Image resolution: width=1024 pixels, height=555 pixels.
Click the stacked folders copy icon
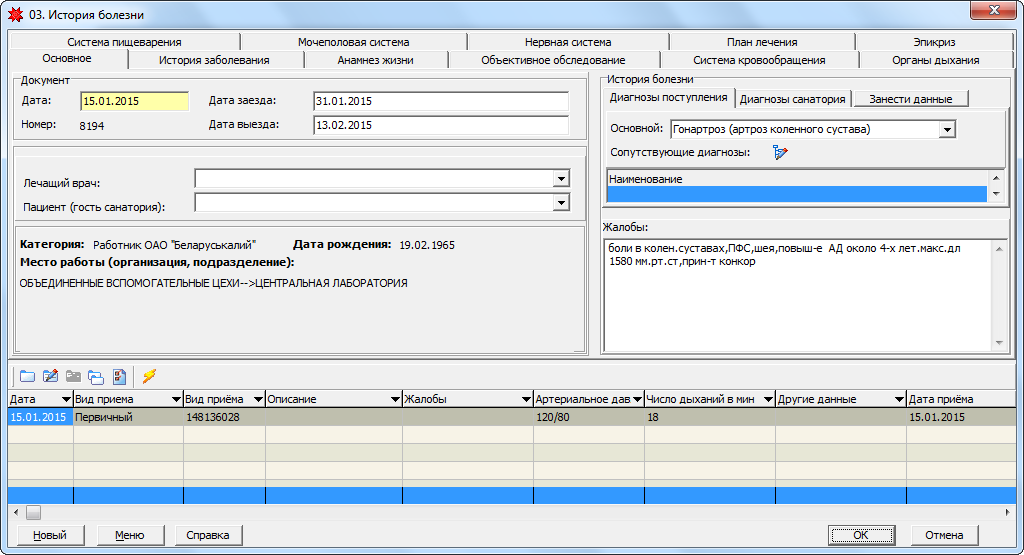point(96,376)
